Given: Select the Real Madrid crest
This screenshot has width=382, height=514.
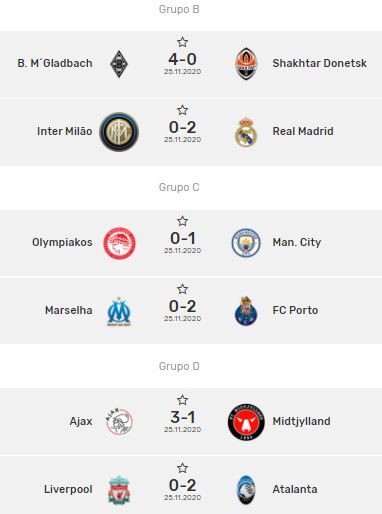Looking at the screenshot, I should point(246,132).
